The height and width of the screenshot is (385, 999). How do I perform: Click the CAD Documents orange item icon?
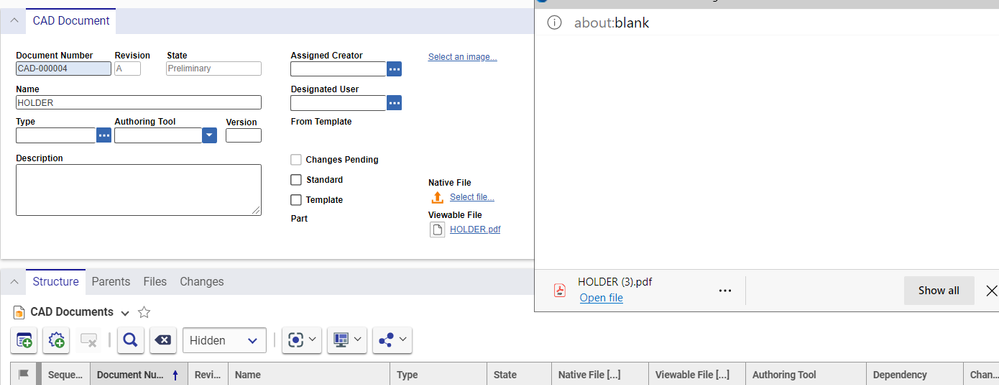coord(19,312)
